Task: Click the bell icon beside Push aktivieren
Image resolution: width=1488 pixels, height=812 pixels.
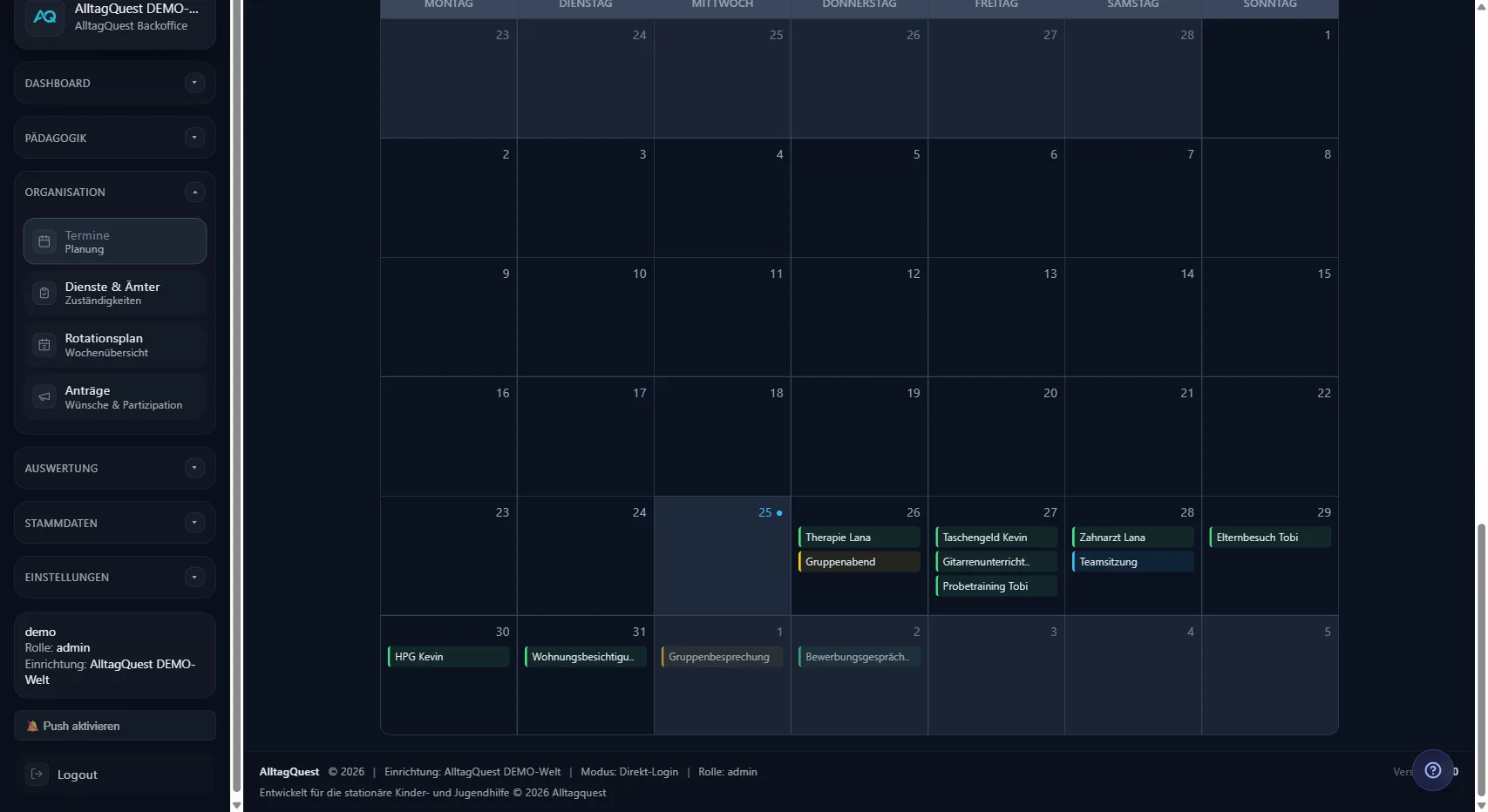Action: tap(32, 726)
